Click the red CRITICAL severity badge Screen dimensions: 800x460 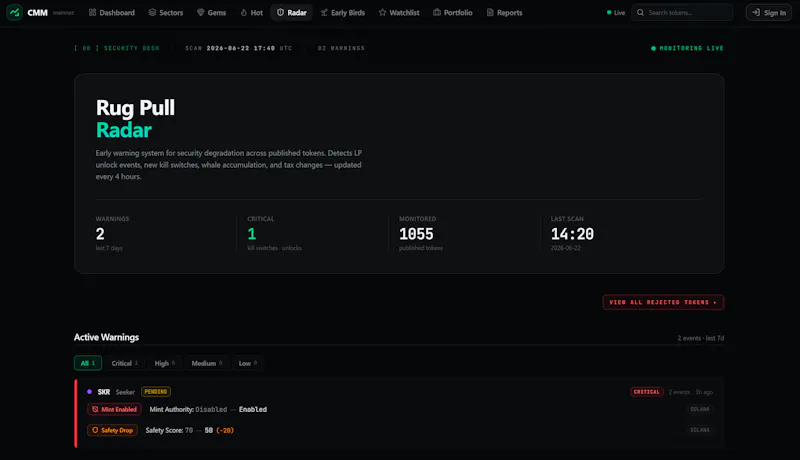click(x=646, y=392)
